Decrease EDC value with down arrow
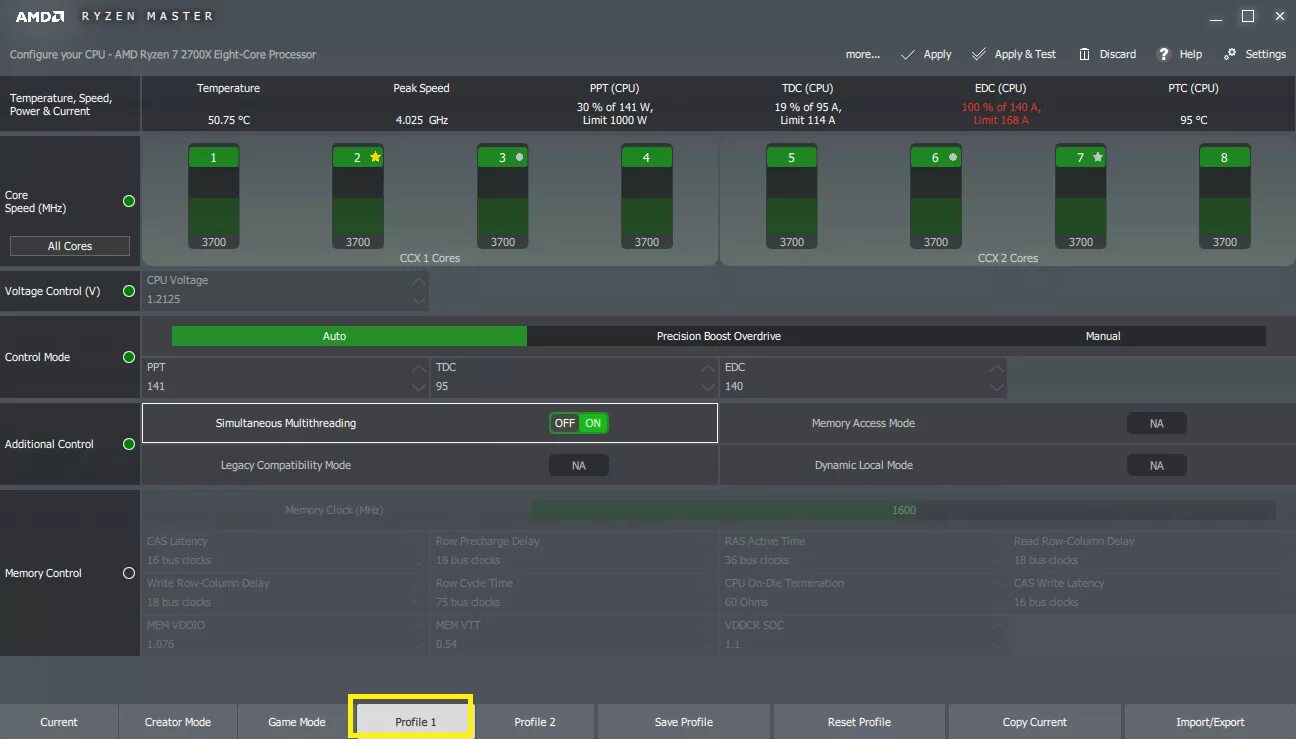The width and height of the screenshot is (1296, 739). pyautogui.click(x=996, y=386)
